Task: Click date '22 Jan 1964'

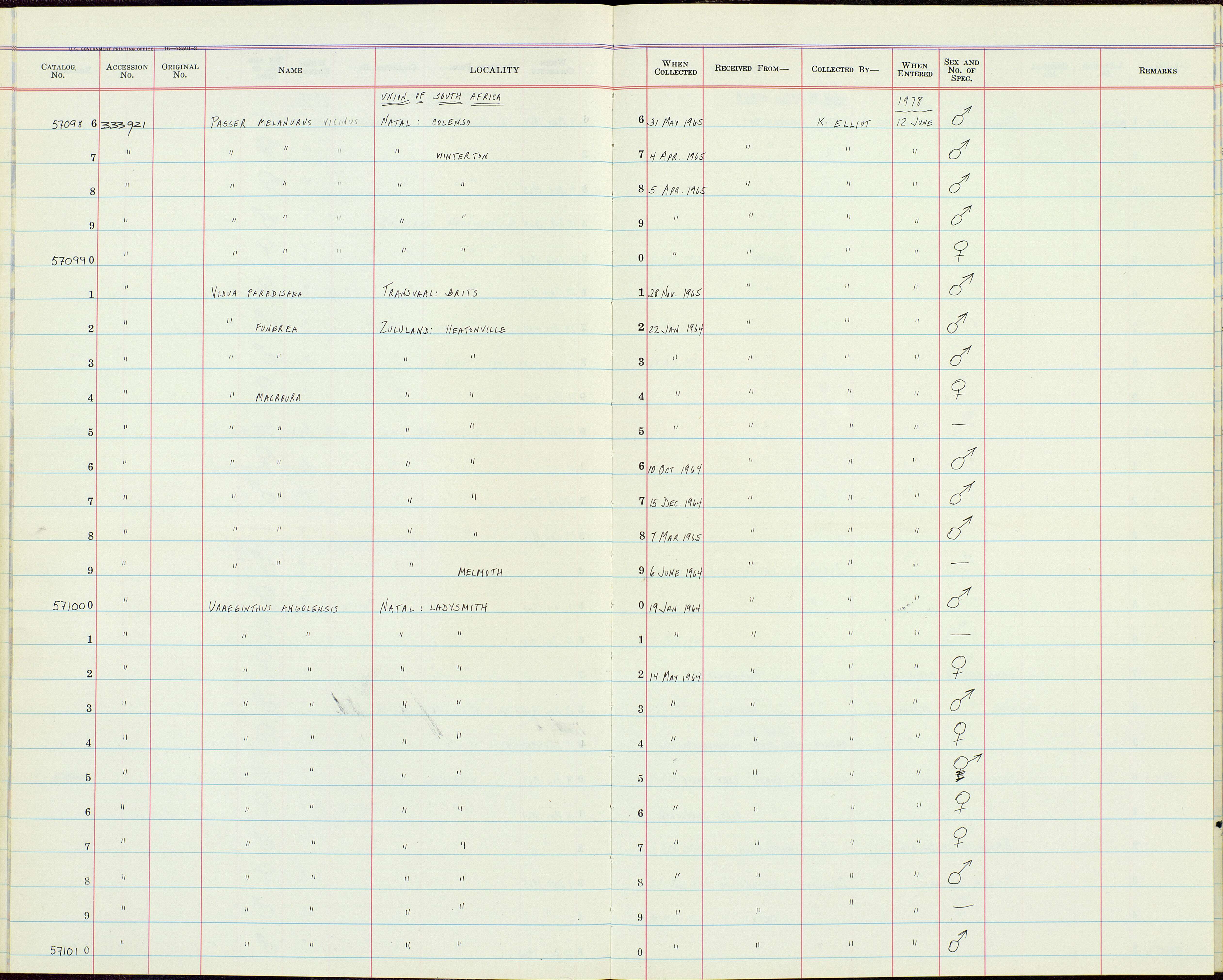Action: pyautogui.click(x=676, y=328)
